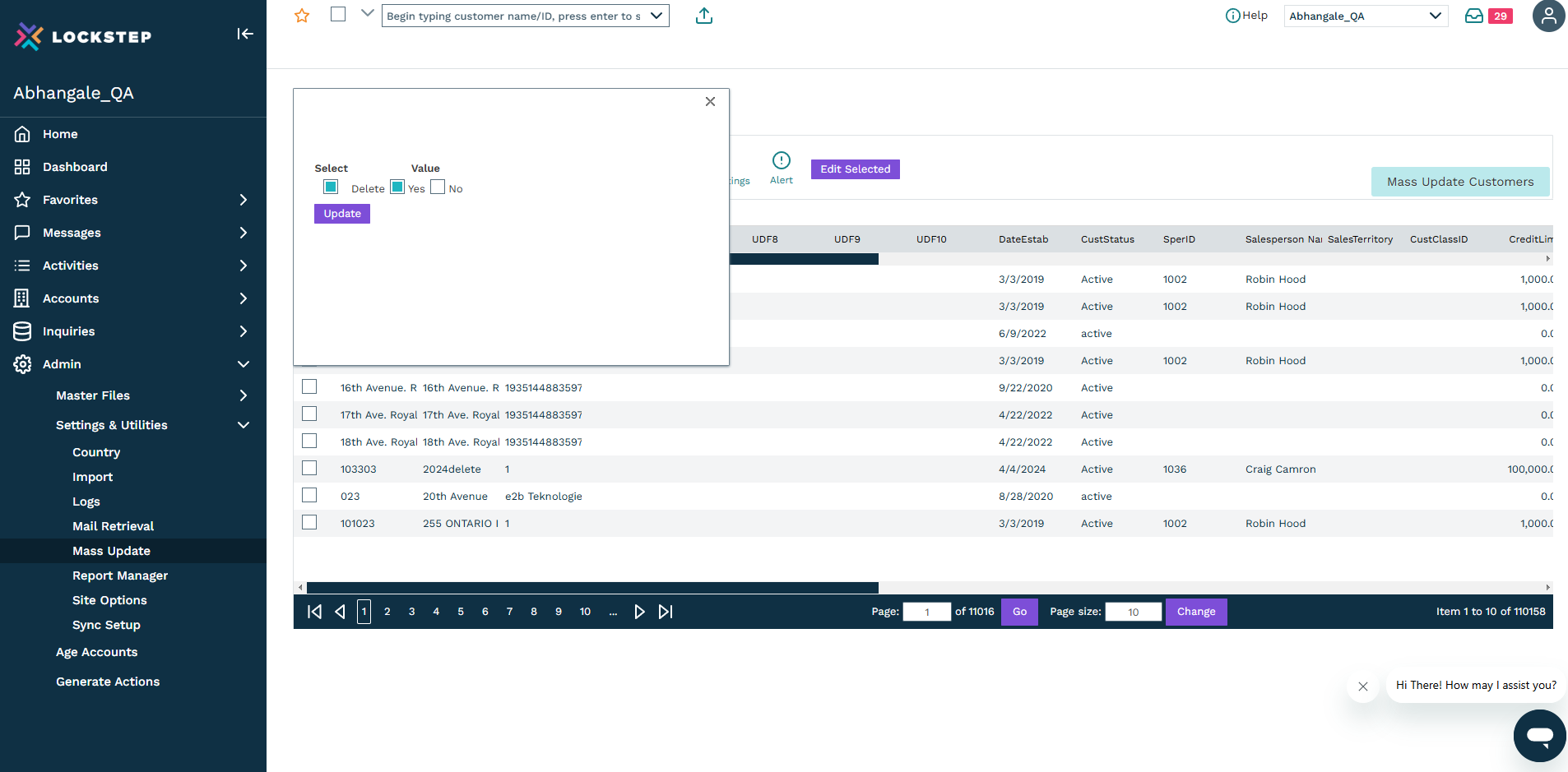Jump to next page arrow

click(x=639, y=612)
